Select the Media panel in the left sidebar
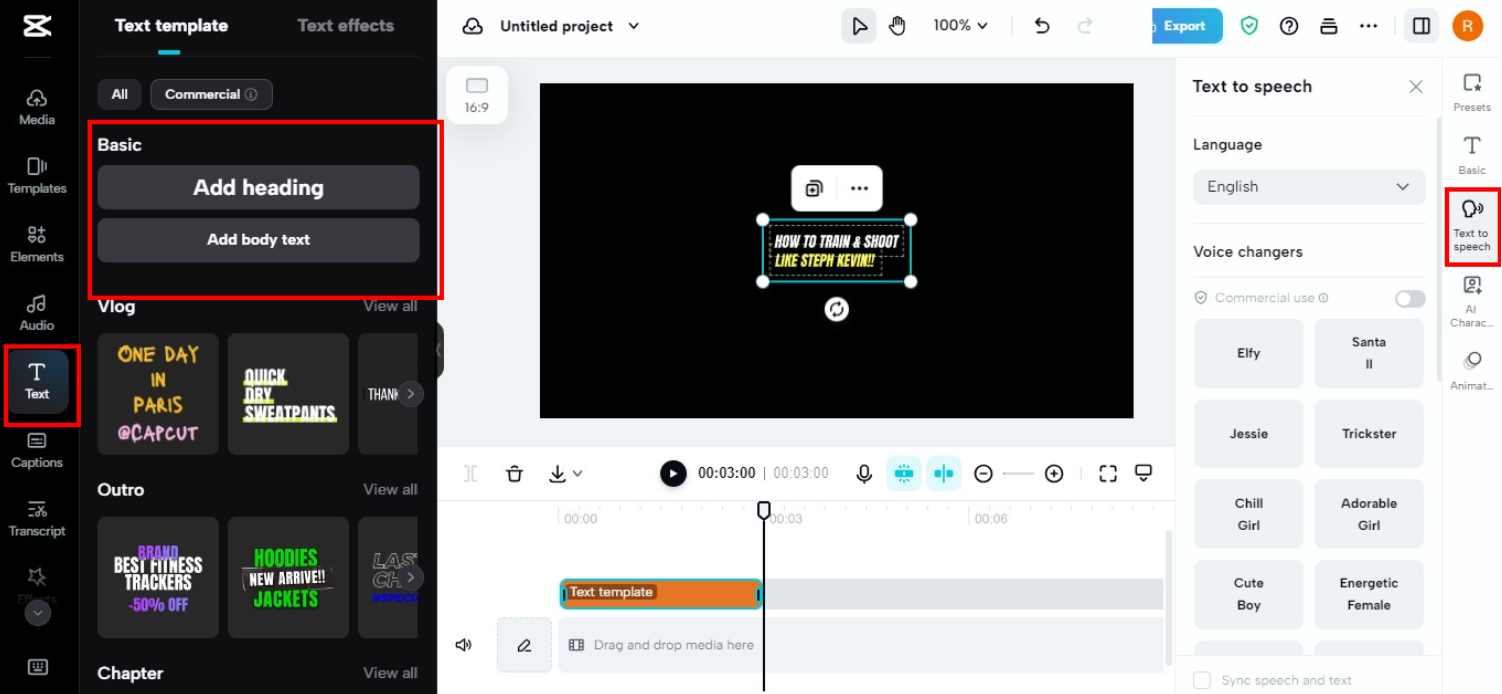The image size is (1502, 694). 36,105
